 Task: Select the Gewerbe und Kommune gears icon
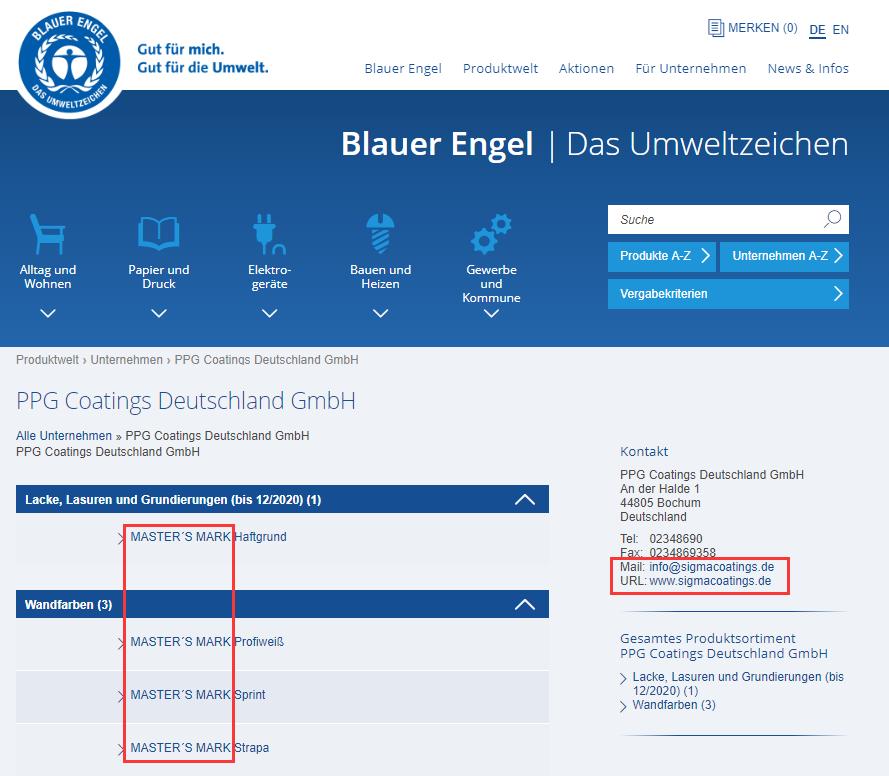click(491, 234)
